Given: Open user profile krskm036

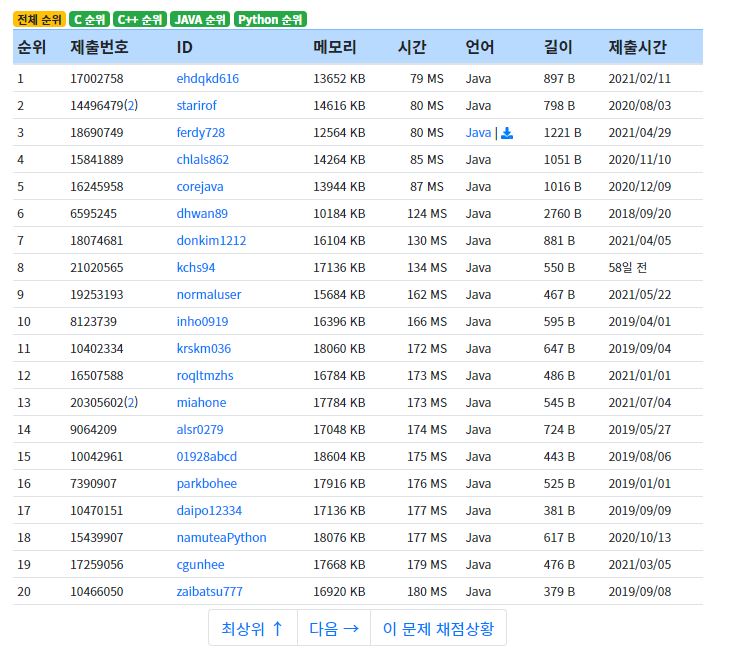Looking at the screenshot, I should click(204, 349).
